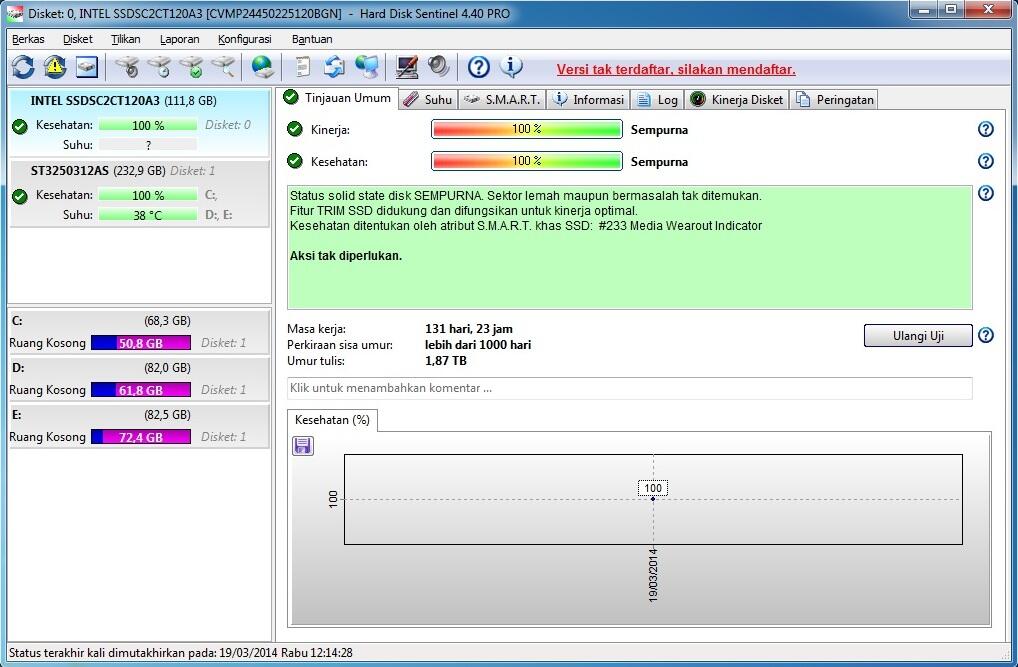Image resolution: width=1018 pixels, height=667 pixels.
Task: Click the 'lebih dari 1000 hari' value
Action: (478, 345)
